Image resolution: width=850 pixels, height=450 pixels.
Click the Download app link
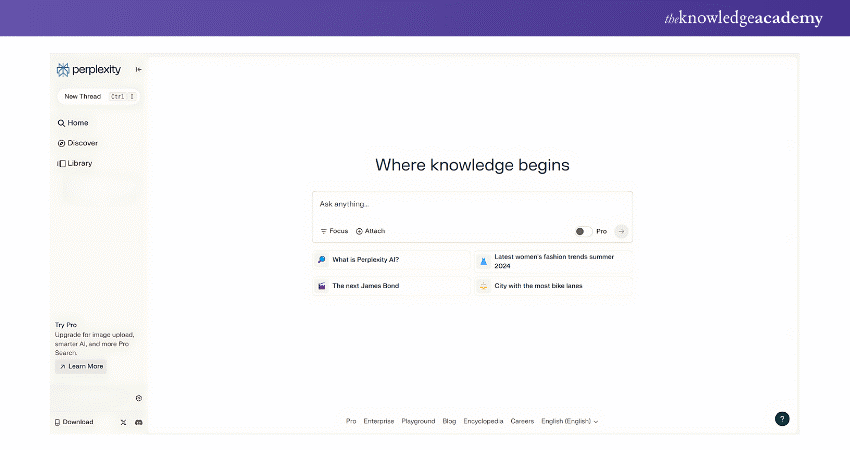(x=74, y=422)
